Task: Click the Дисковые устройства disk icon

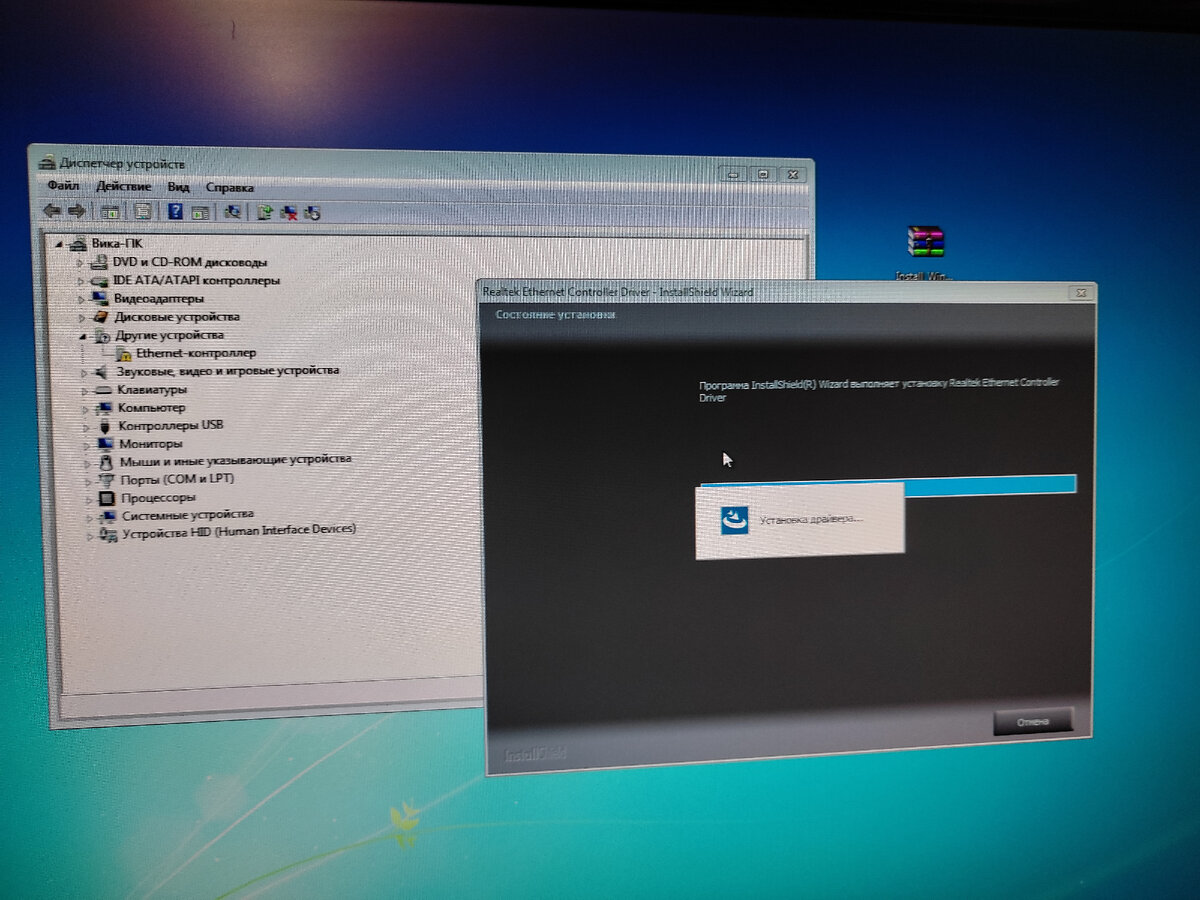Action: coord(100,316)
